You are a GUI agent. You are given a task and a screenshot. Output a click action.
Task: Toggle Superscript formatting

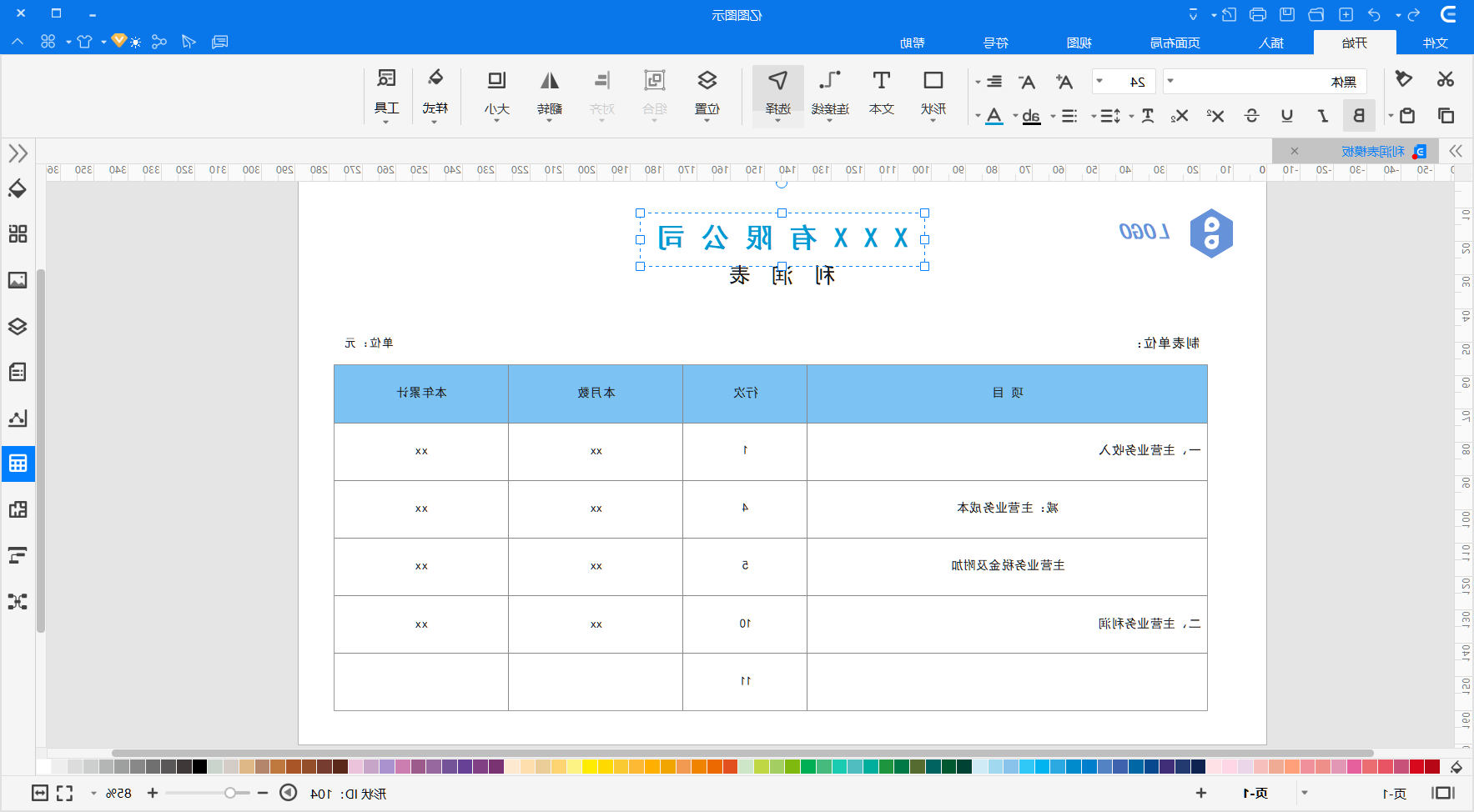[1215, 115]
